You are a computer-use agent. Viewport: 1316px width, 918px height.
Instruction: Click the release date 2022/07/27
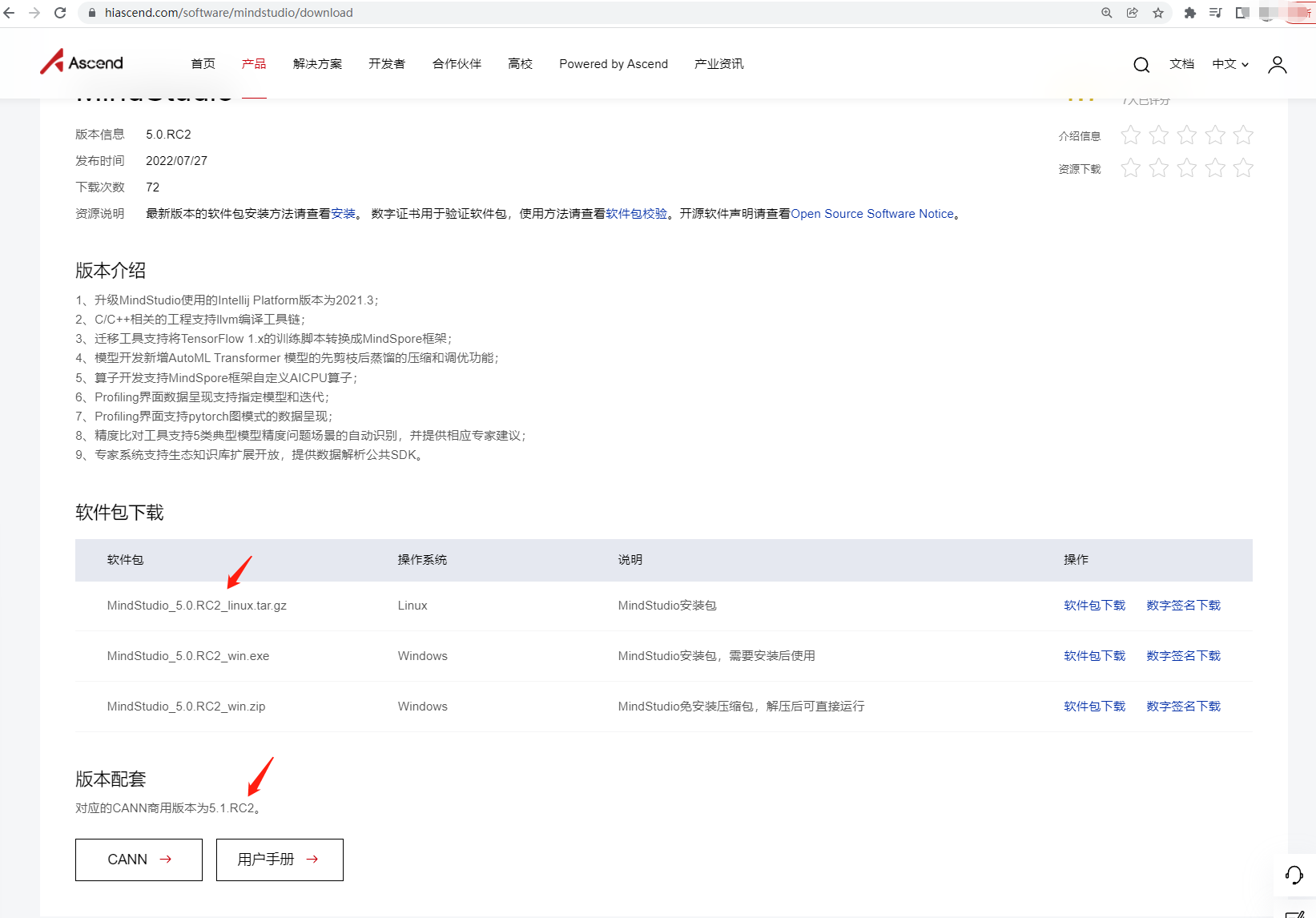point(176,161)
